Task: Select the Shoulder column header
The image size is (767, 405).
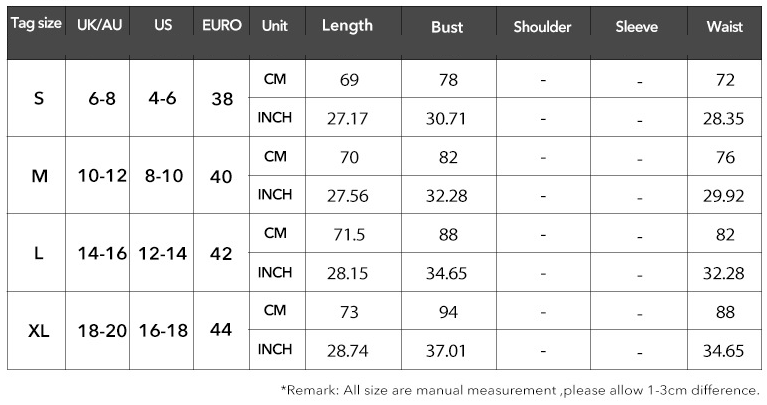Action: tap(542, 27)
